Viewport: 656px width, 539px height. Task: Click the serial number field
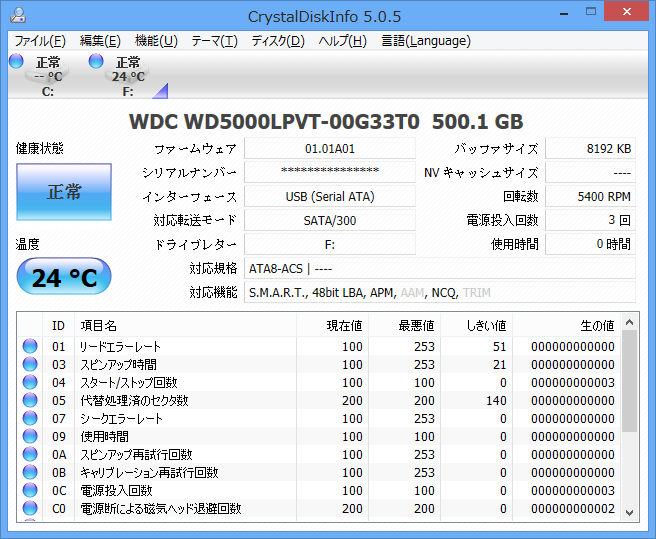329,173
